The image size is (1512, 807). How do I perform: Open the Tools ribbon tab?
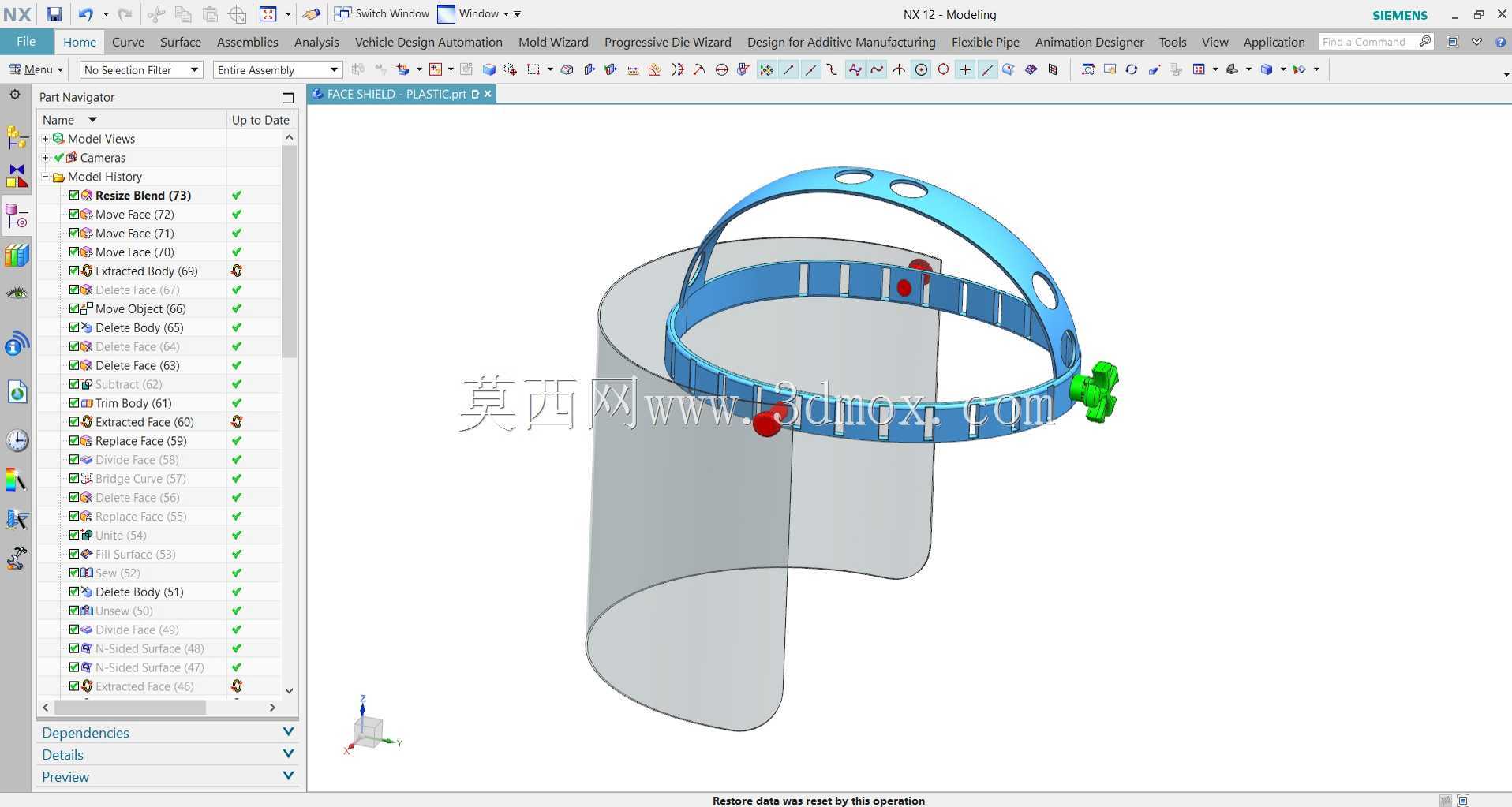click(x=1172, y=42)
